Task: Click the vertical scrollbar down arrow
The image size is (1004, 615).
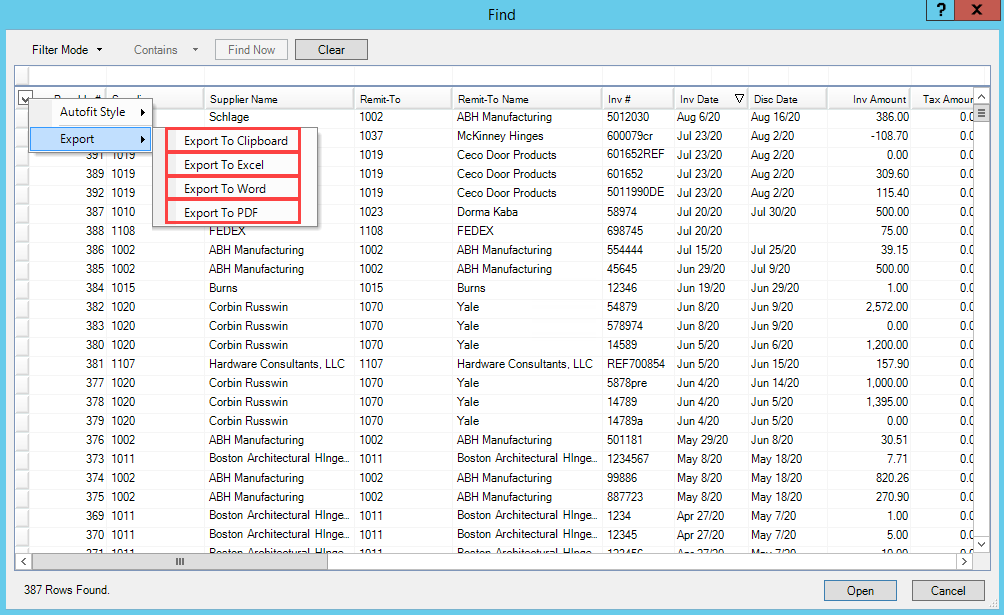Action: pyautogui.click(x=982, y=545)
